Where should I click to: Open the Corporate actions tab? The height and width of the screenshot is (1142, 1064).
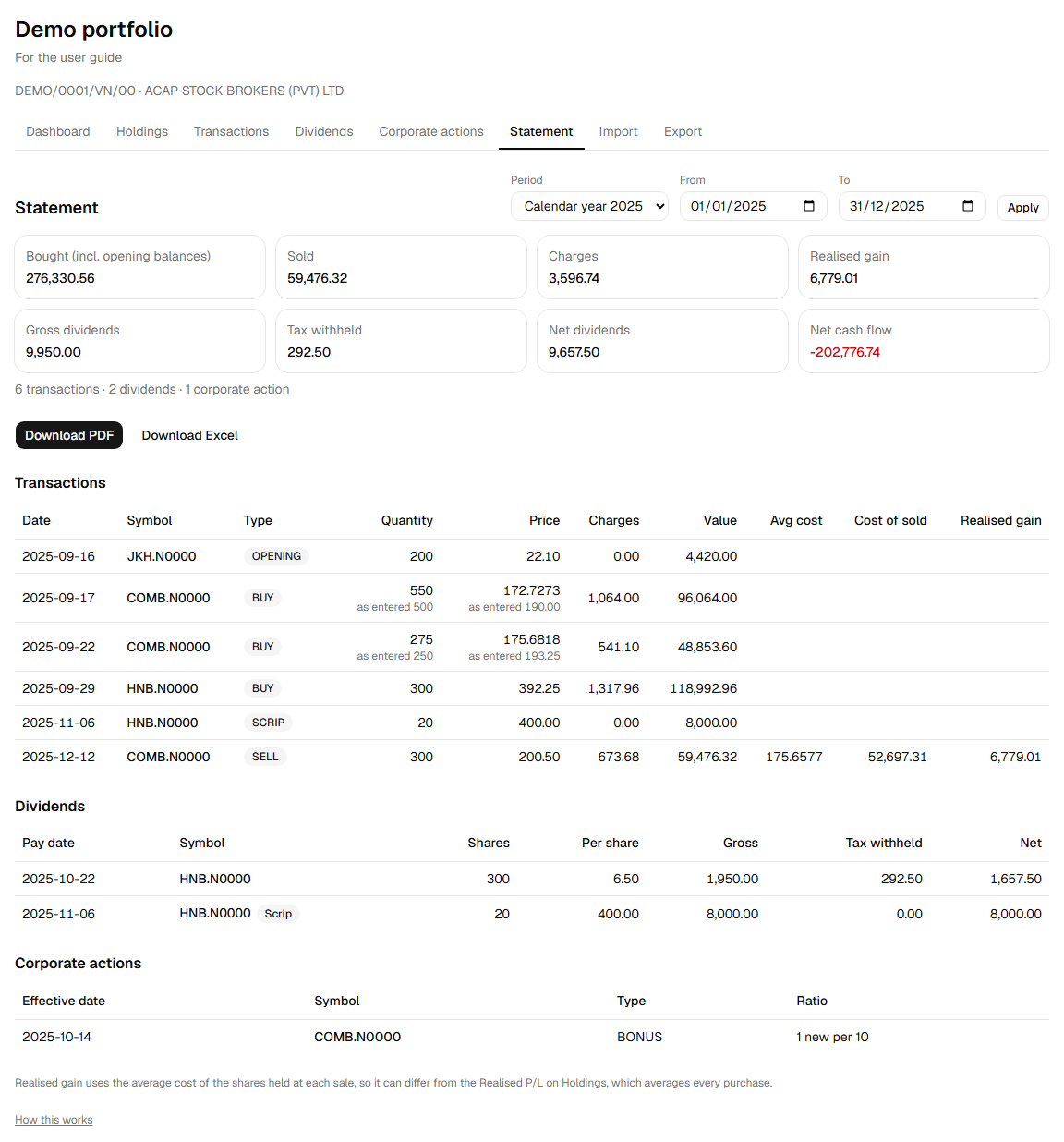[431, 131]
